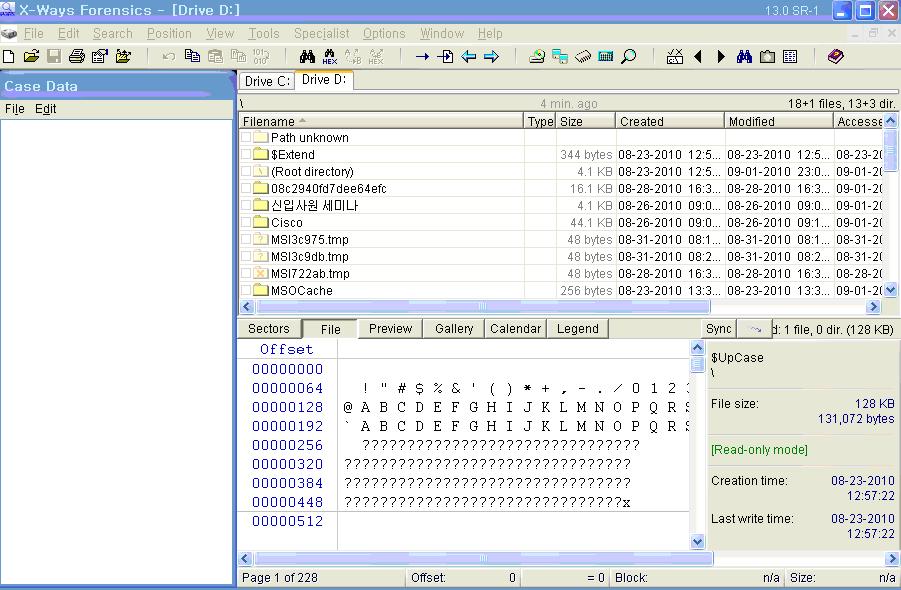Select the Korean-named folder 신입사원 세미나
The image size is (901, 590).
pyautogui.click(x=314, y=206)
